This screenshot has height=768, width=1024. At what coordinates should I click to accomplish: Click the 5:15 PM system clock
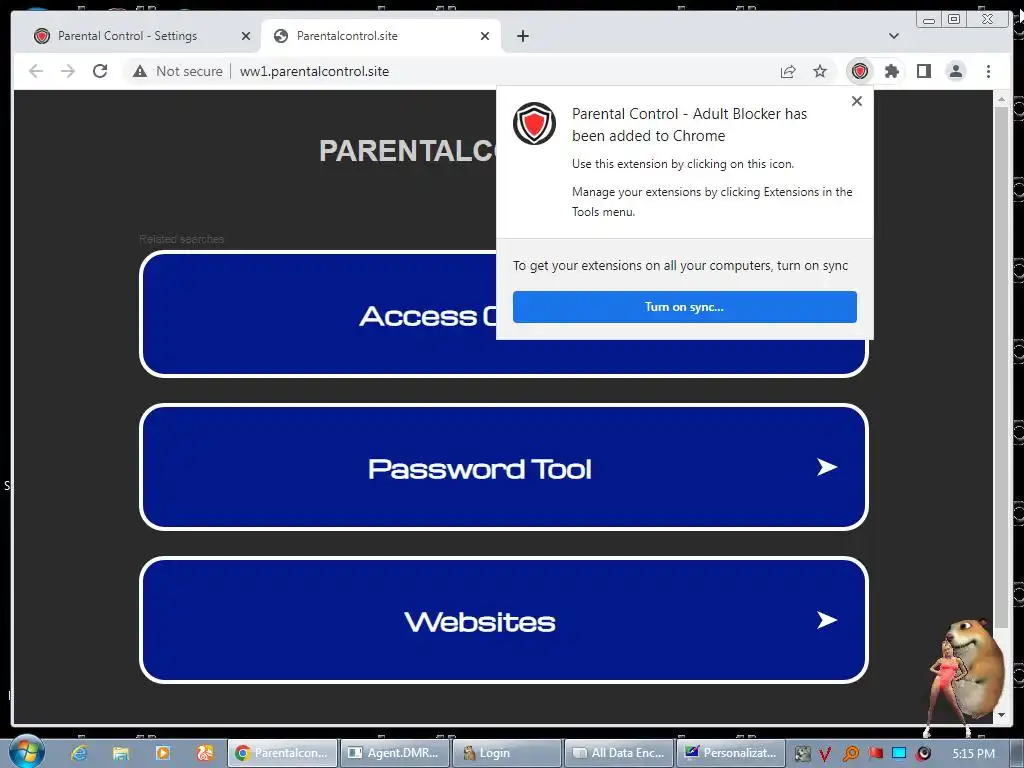point(973,754)
